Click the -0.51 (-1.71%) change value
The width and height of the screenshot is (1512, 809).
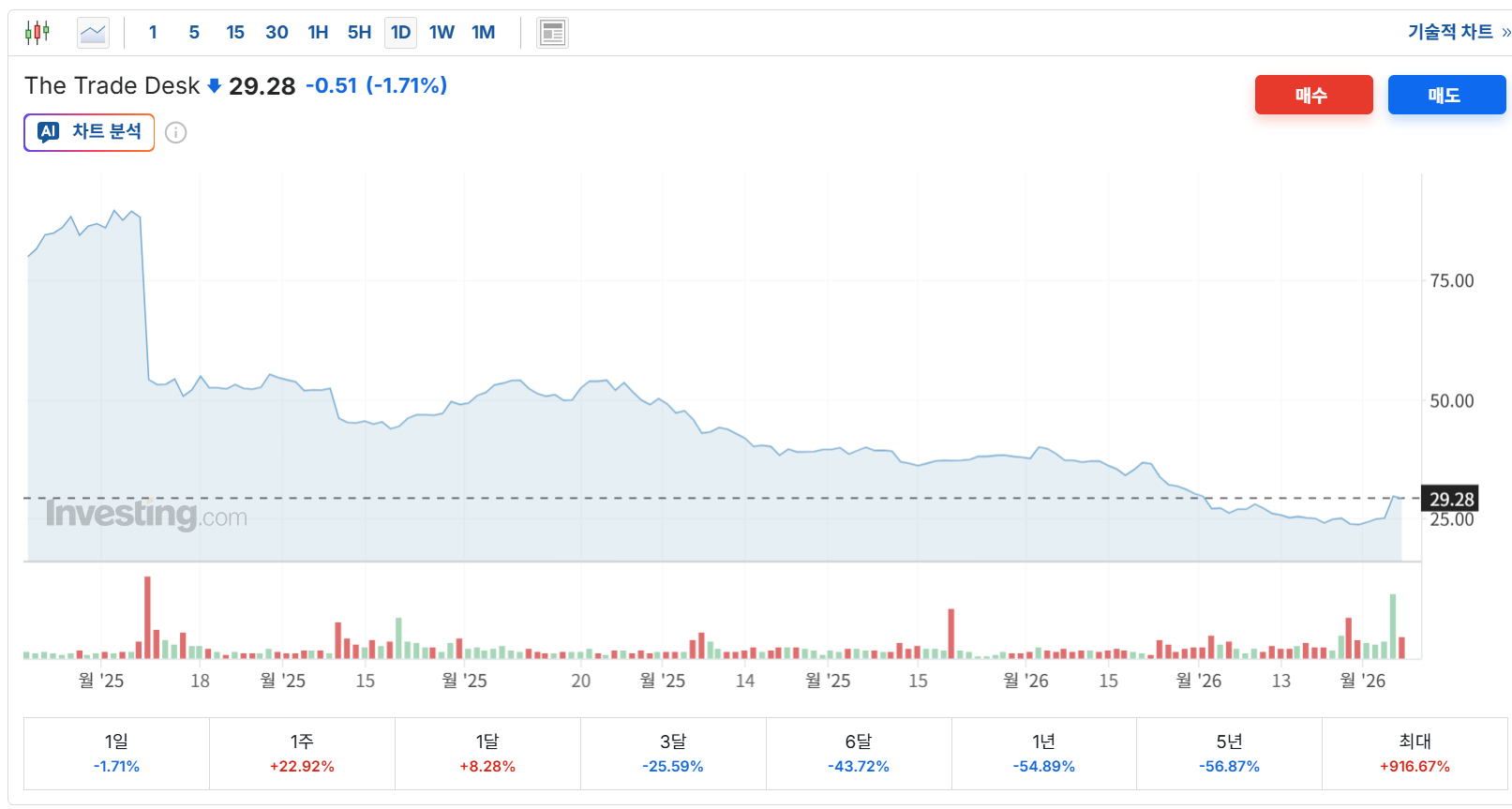pyautogui.click(x=376, y=86)
